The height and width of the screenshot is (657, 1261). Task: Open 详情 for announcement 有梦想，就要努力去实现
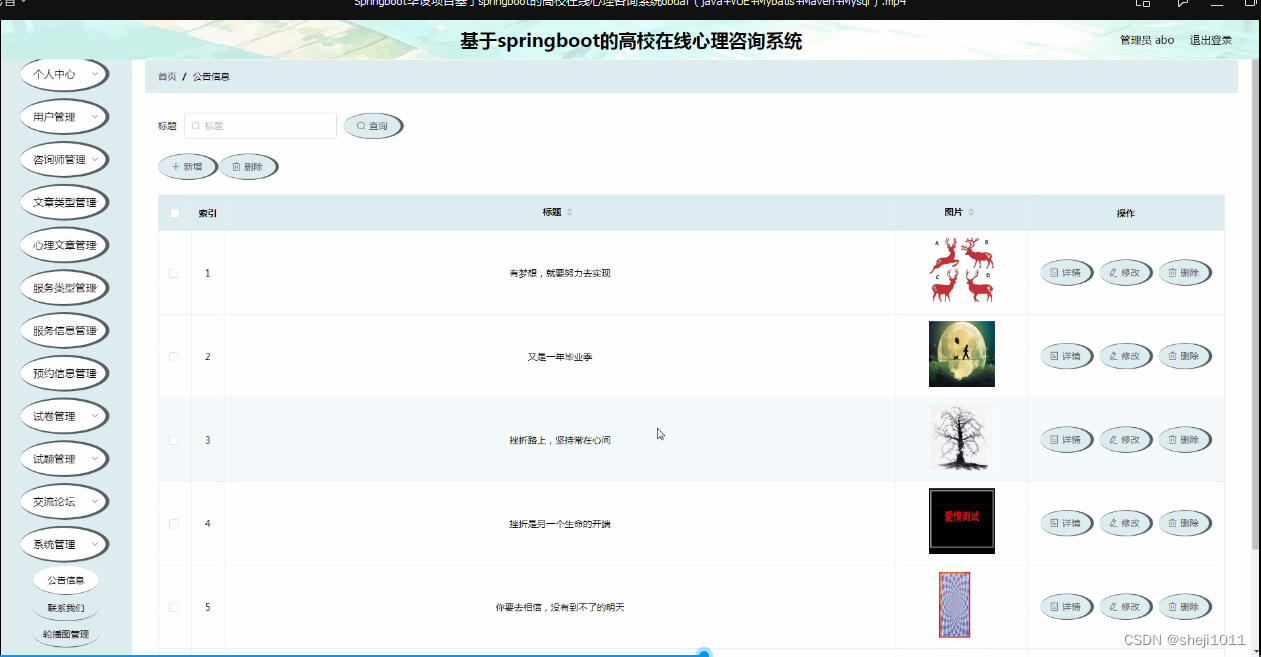pyautogui.click(x=1066, y=272)
